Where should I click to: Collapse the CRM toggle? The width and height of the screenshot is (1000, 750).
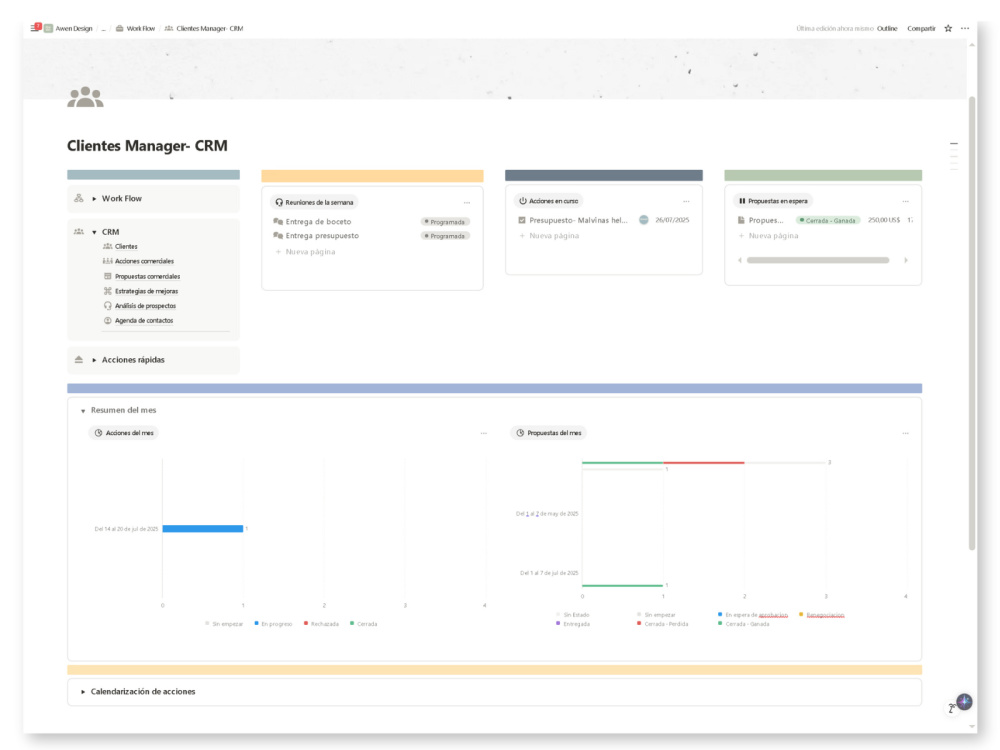point(94,232)
